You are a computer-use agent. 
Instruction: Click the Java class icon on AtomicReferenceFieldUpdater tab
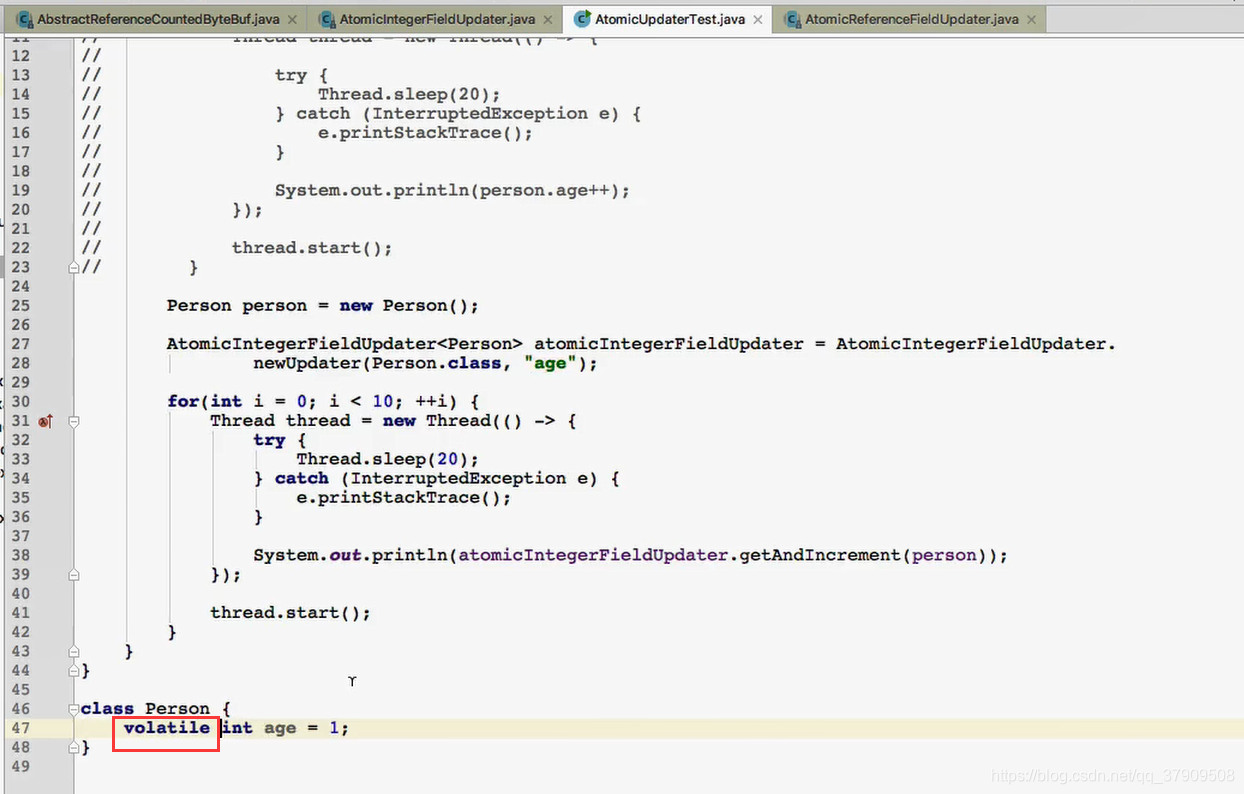point(793,18)
